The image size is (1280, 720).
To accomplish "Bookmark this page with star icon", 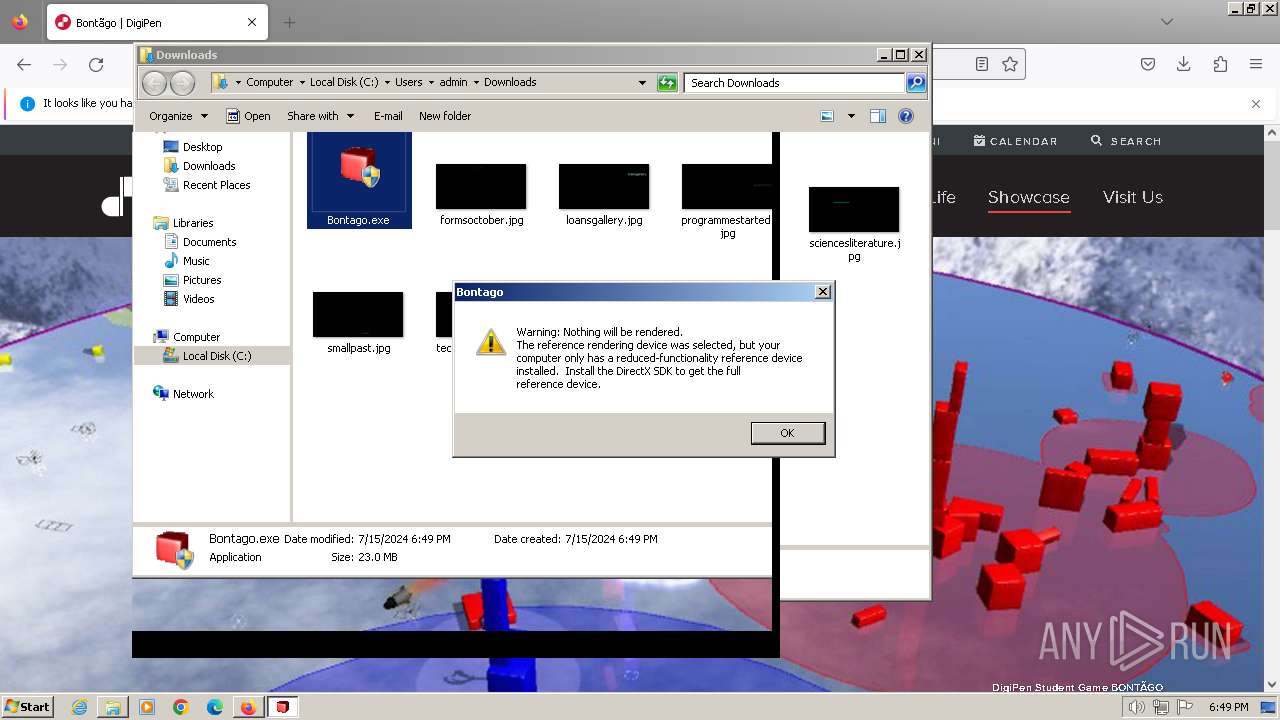I will pos(1010,64).
